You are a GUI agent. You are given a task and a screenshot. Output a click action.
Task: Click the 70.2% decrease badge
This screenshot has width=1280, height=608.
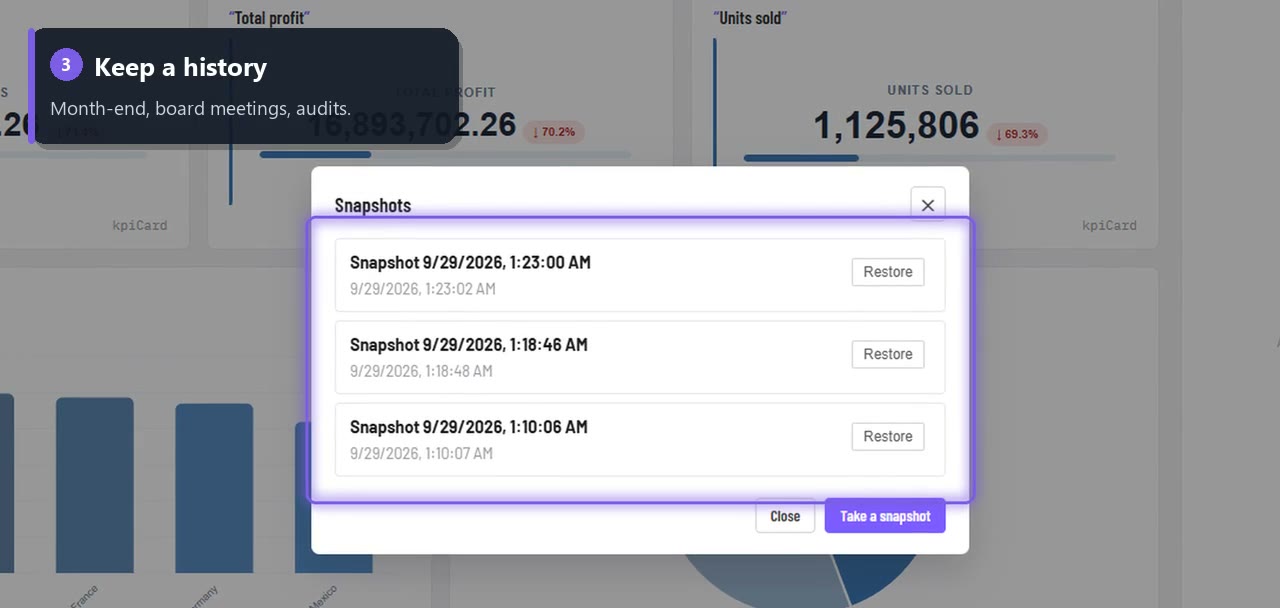tap(554, 132)
